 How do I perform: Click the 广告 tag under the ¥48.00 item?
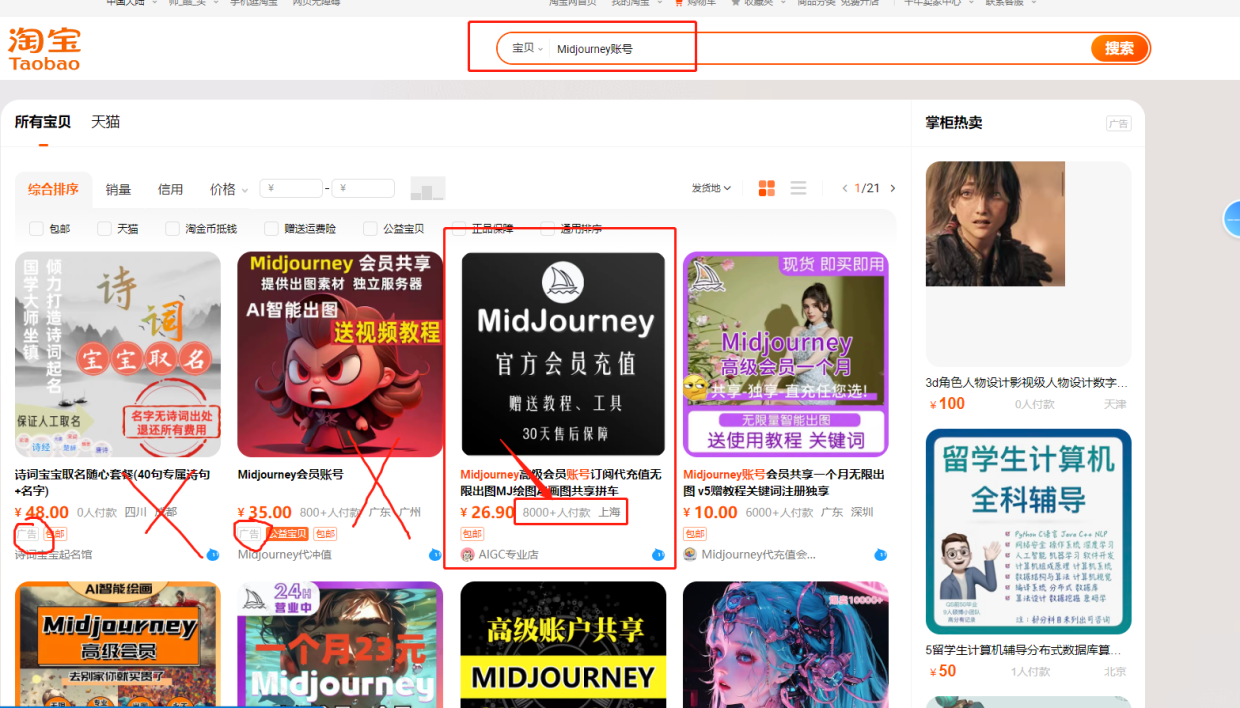tap(27, 534)
